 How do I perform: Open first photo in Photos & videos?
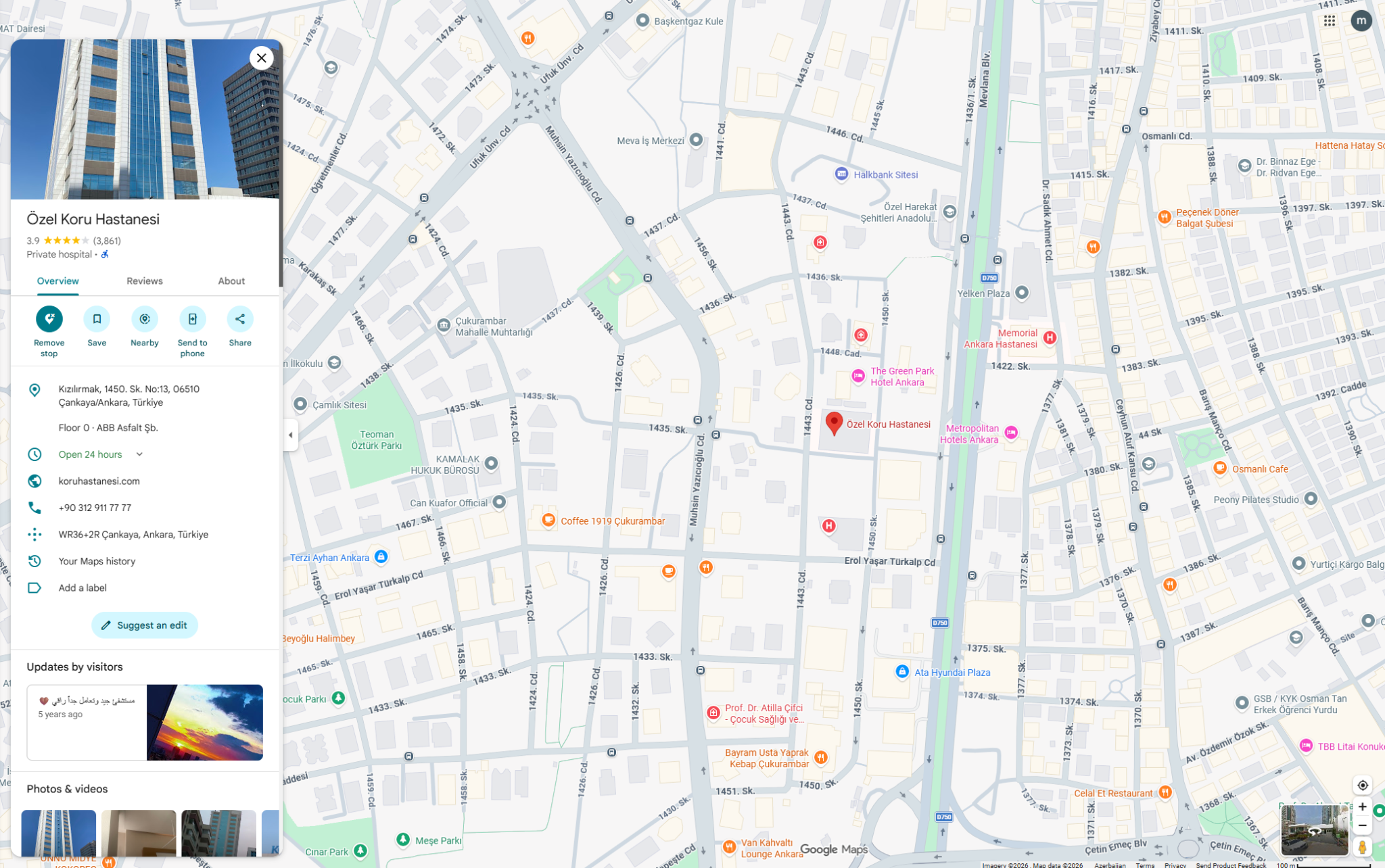pos(59,833)
